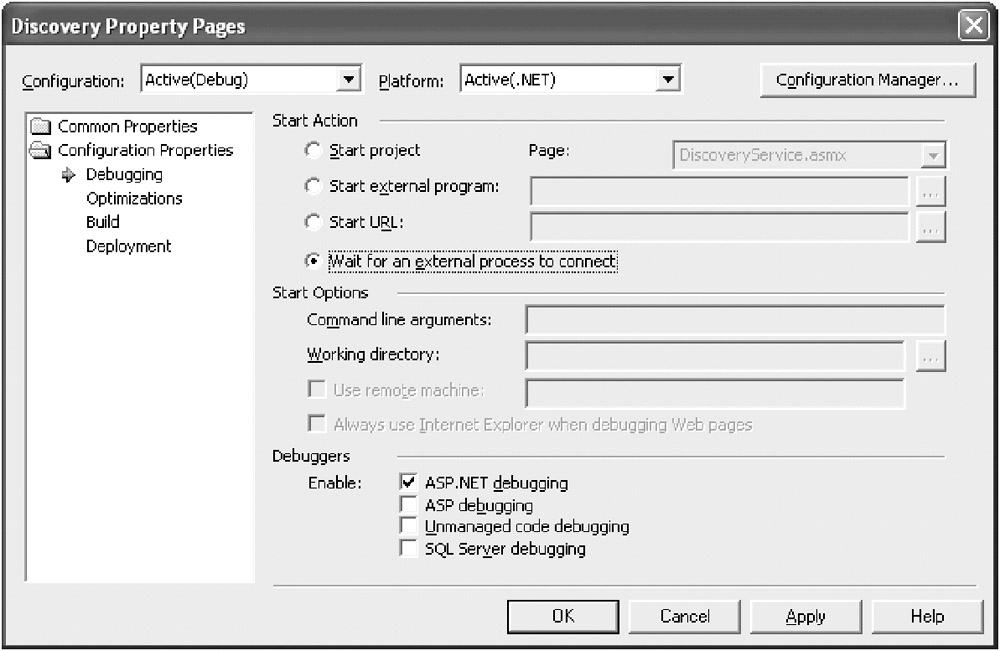Open the Configuration Manager
The width and height of the screenshot is (1000, 651).
867,80
